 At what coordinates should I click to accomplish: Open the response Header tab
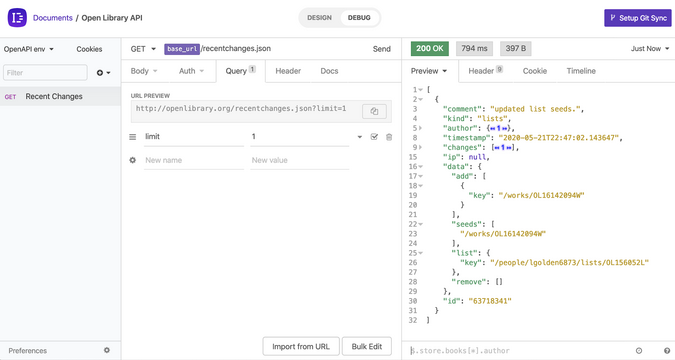[485, 71]
